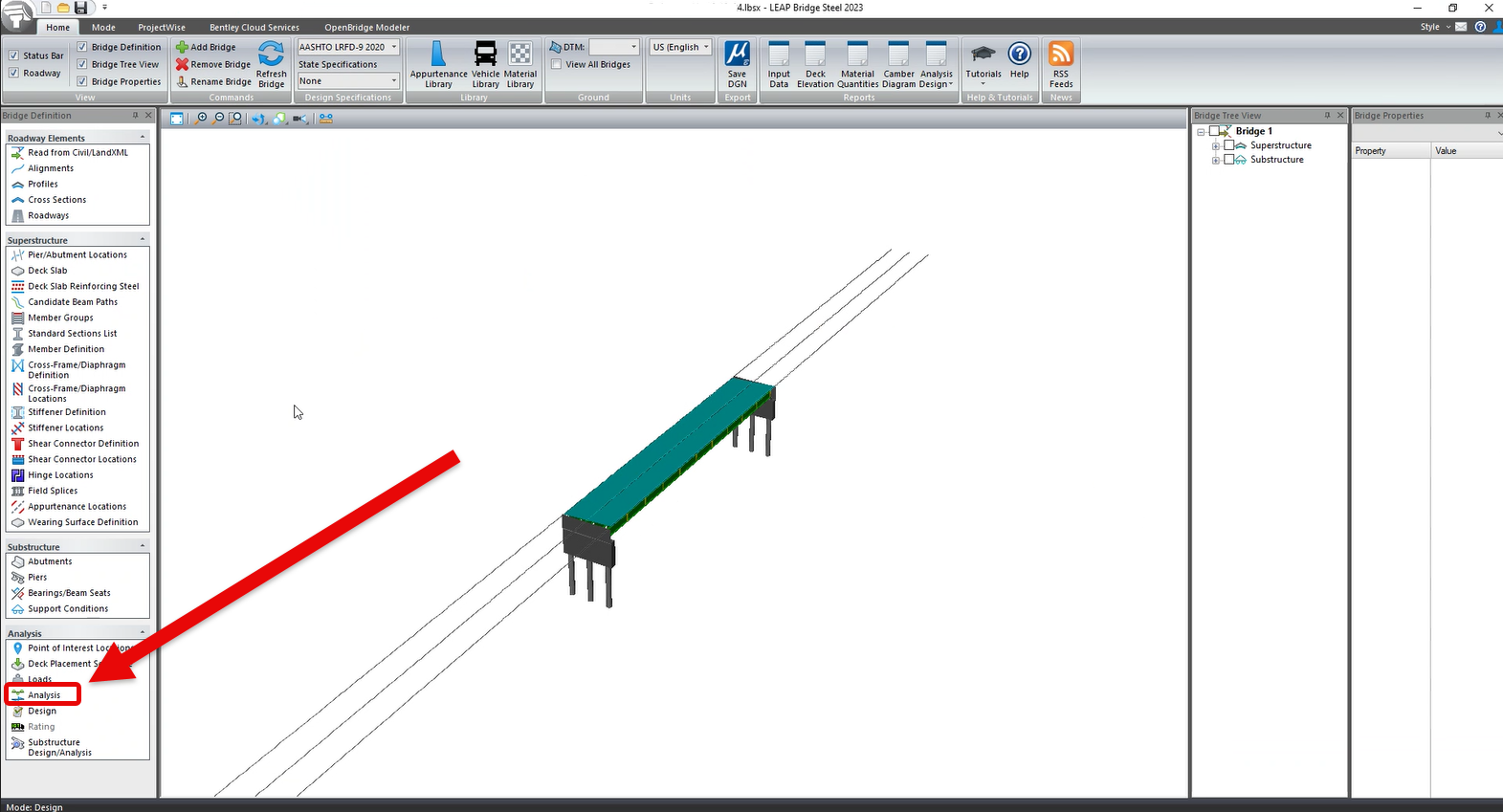Screen dimensions: 1503x812
Task: Switch to the ProjectWise ribbon tab
Action: (x=162, y=27)
